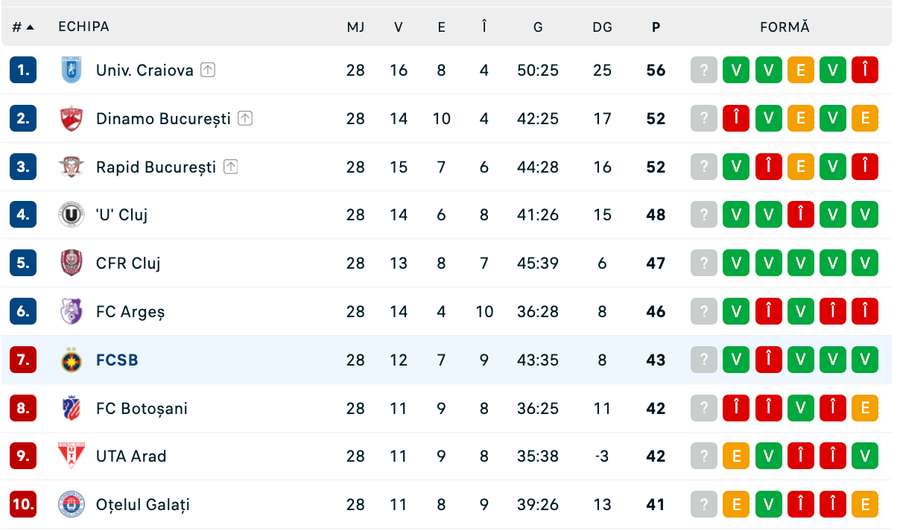
Task: Sort the table by rank column
Action: pos(23,27)
